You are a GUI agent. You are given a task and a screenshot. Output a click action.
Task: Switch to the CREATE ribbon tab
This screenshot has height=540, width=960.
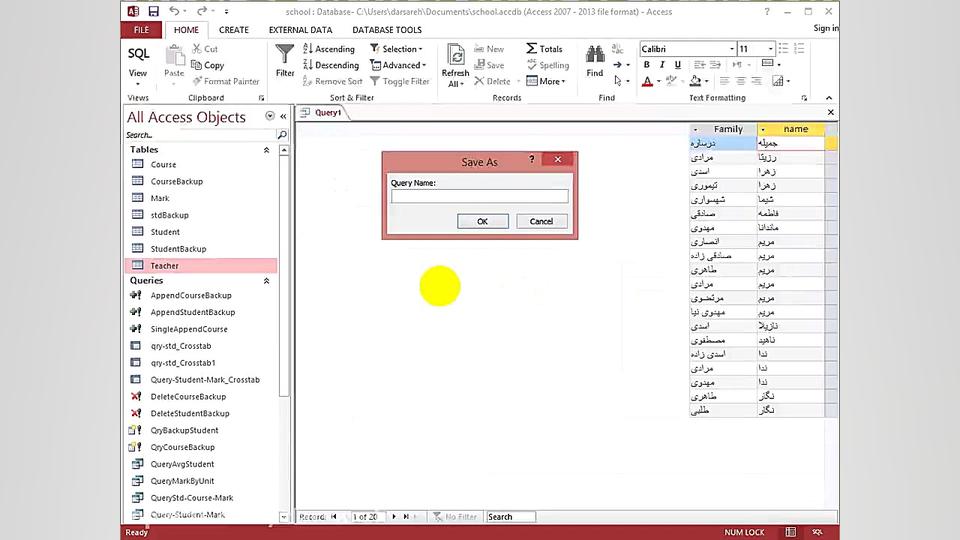[234, 29]
